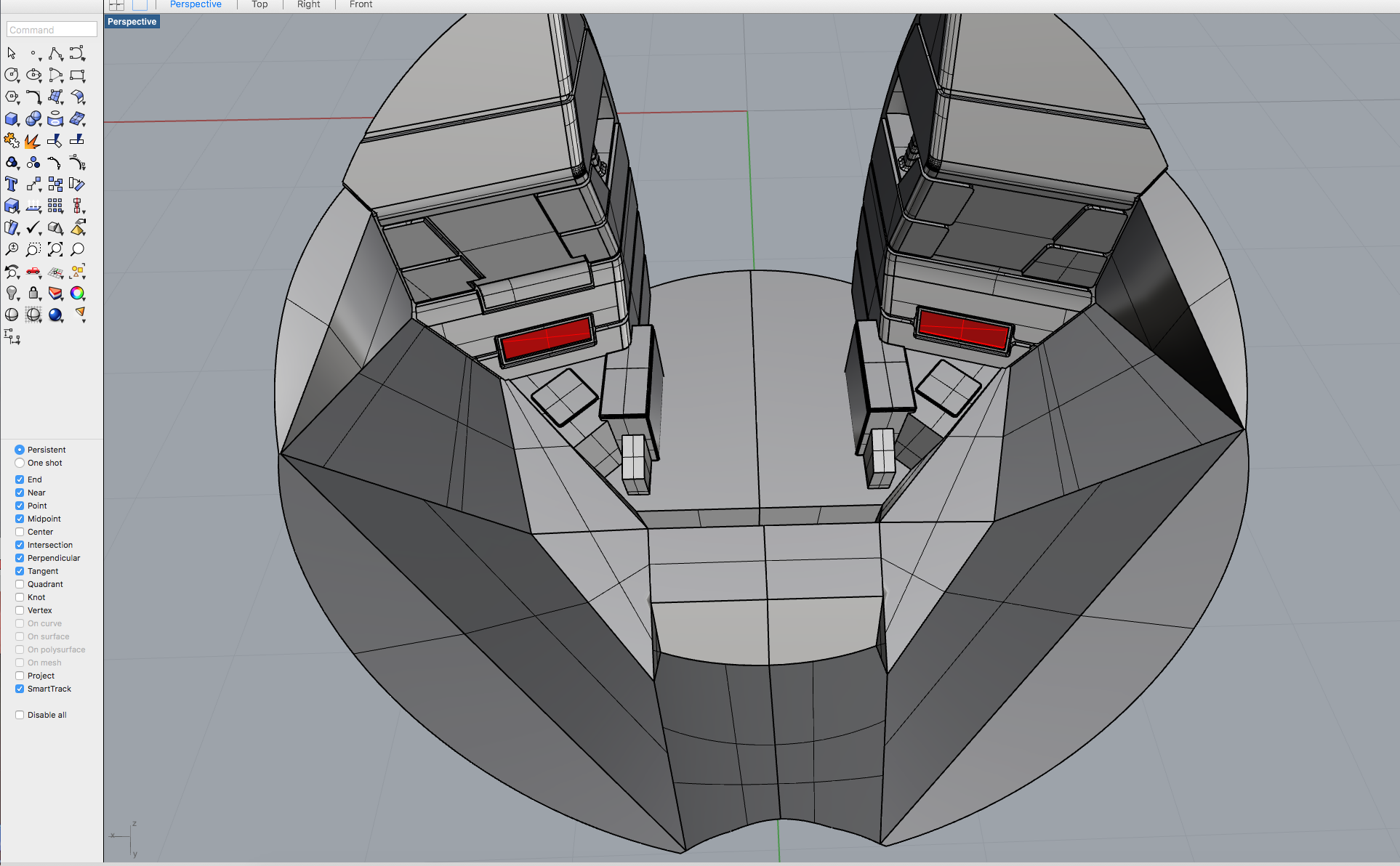Switch to the Front viewport tab

pos(361,4)
